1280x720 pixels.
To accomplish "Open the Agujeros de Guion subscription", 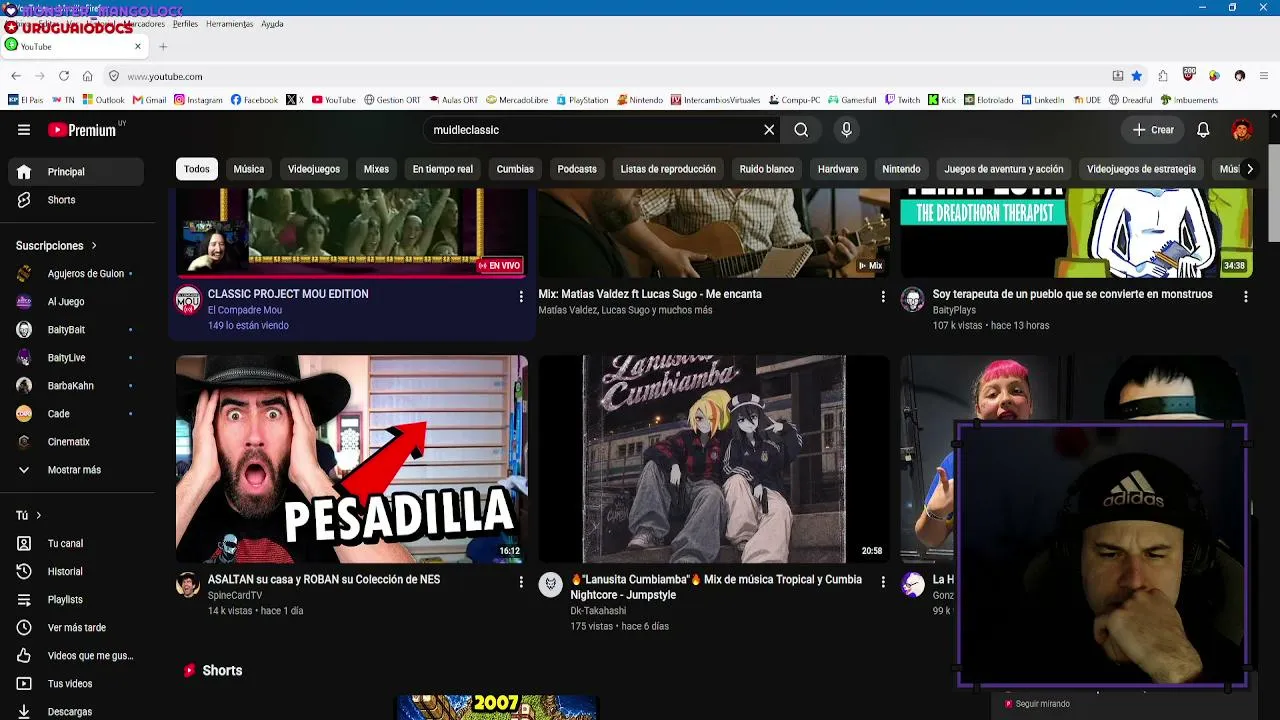I will pyautogui.click(x=76, y=274).
